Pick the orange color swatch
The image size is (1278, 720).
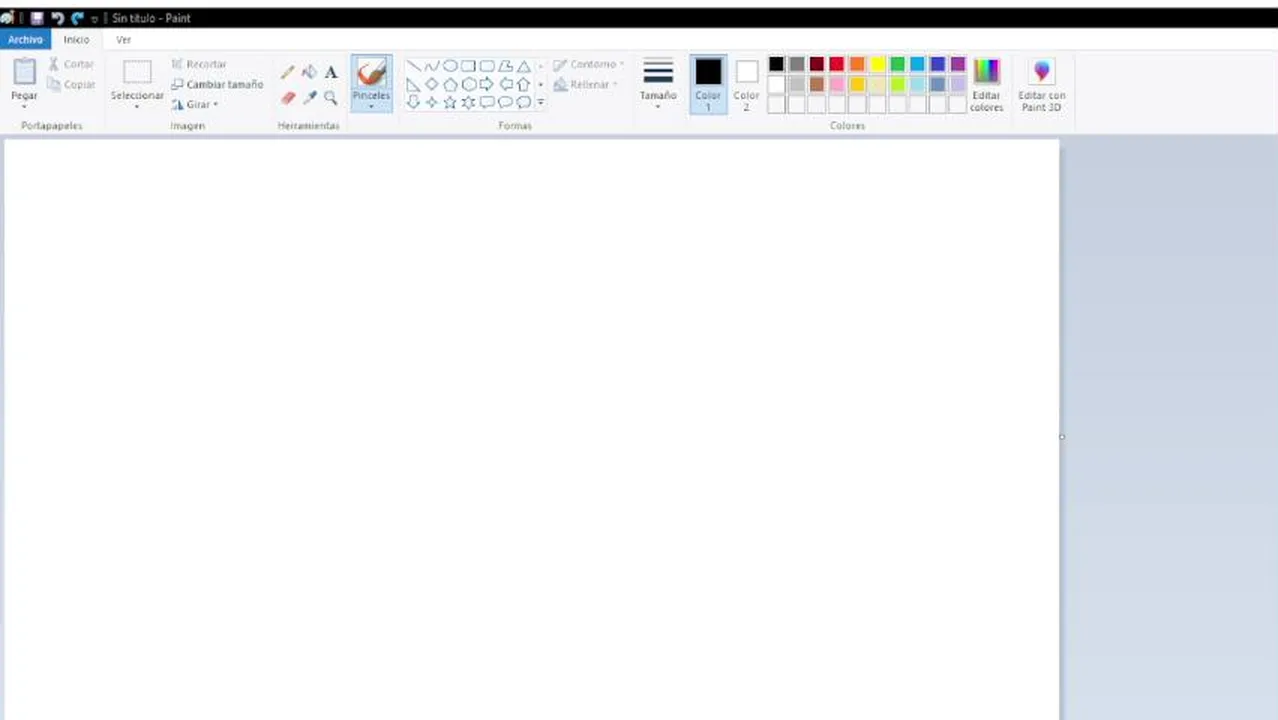tap(857, 64)
